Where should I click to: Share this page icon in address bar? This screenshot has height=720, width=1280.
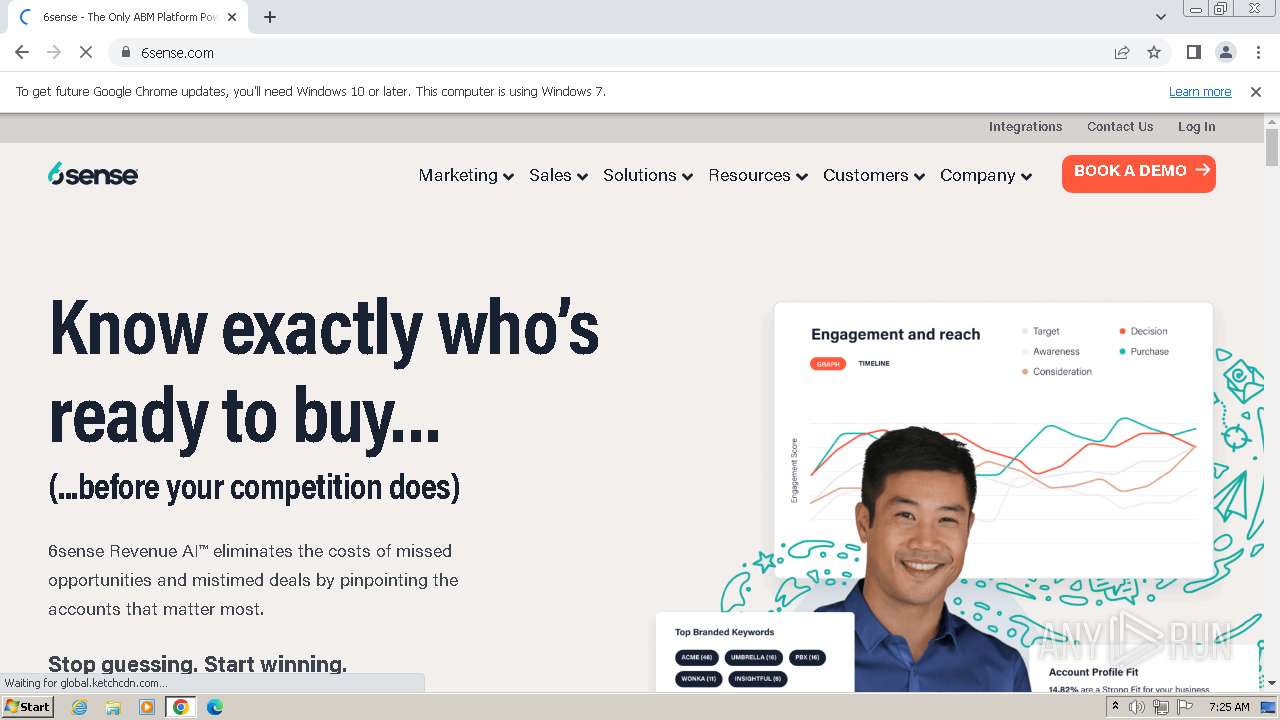(x=1122, y=52)
